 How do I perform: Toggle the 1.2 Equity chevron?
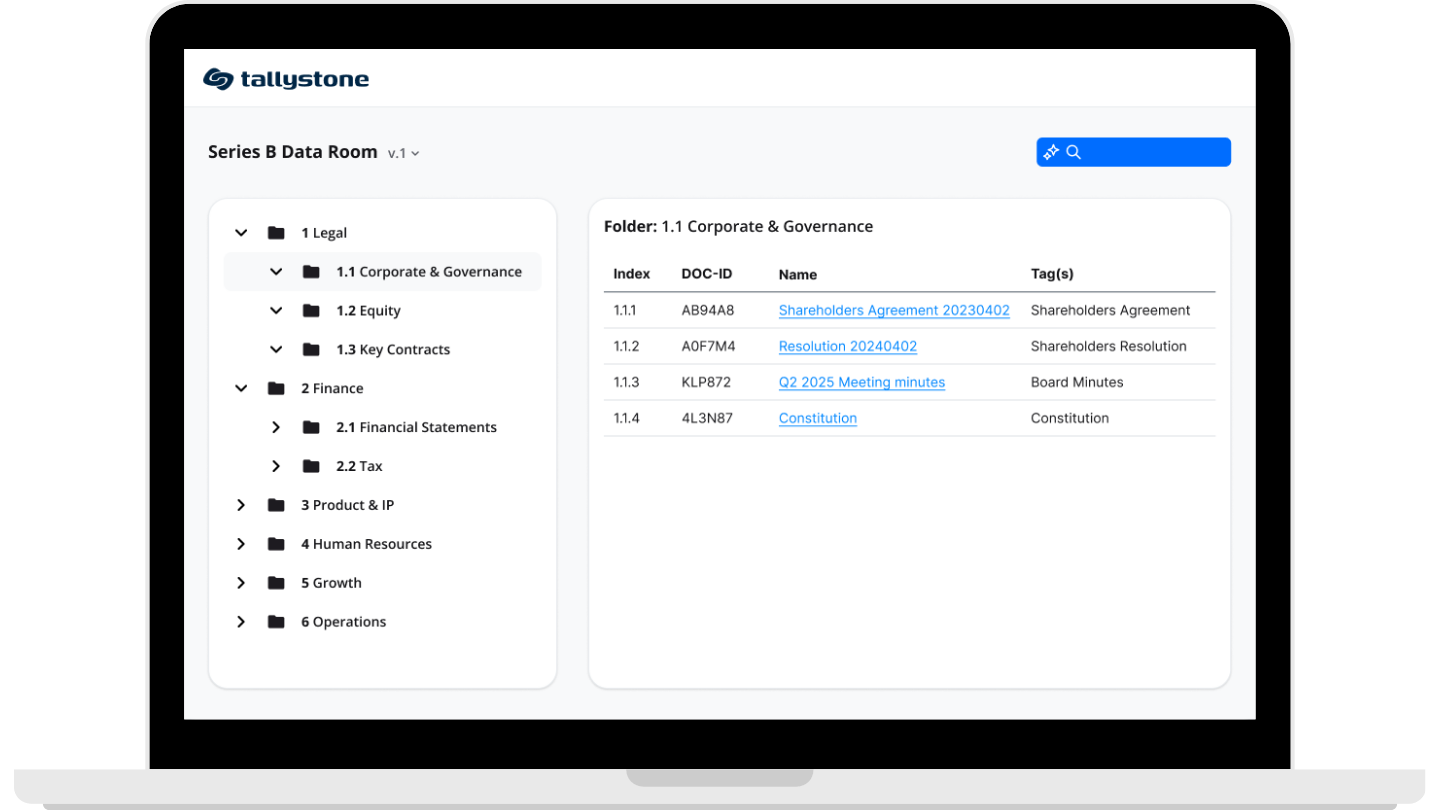tap(276, 311)
